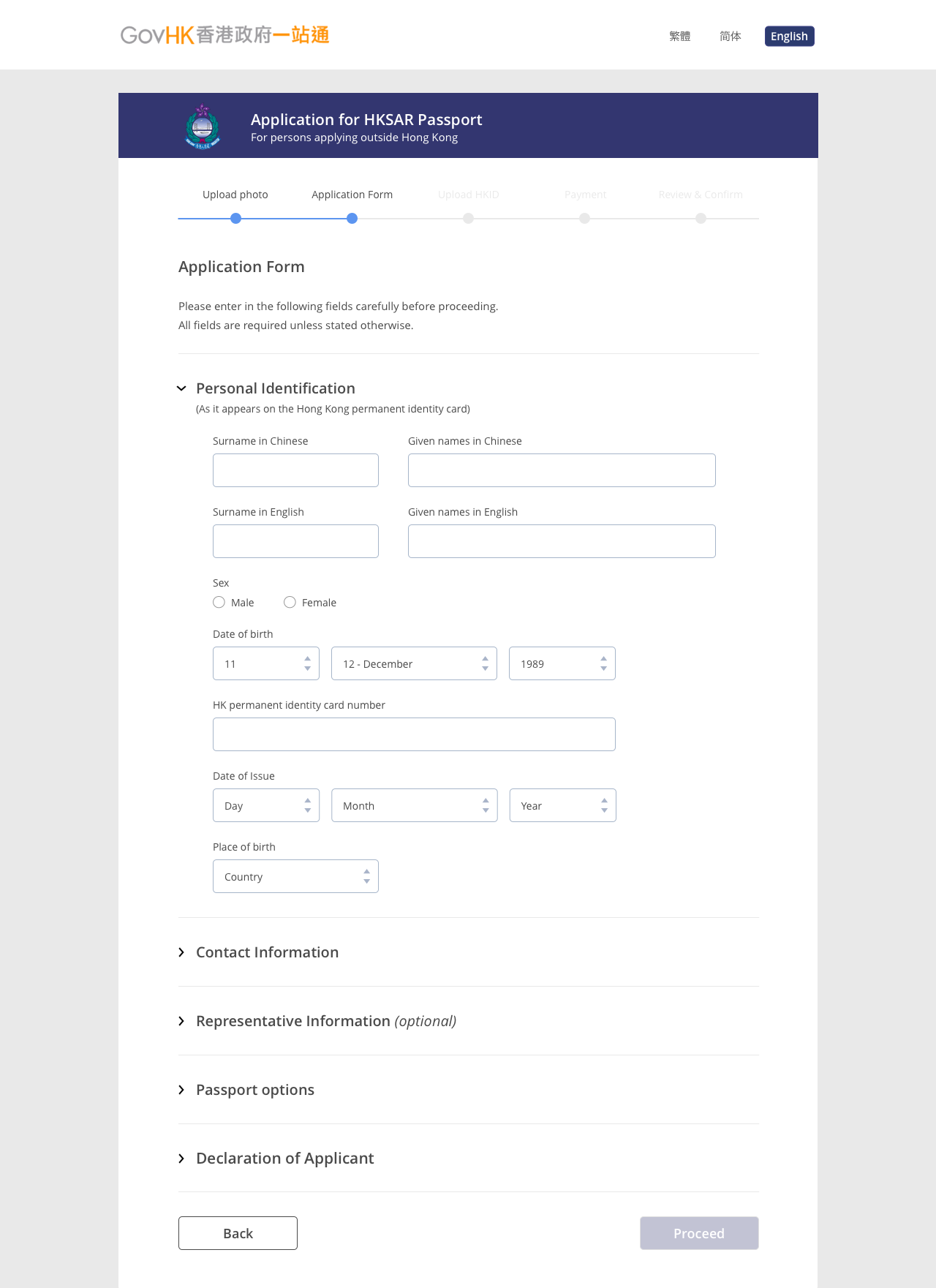The width and height of the screenshot is (936, 1288).
Task: Switch language to Simplified Chinese 简体
Action: (x=731, y=37)
